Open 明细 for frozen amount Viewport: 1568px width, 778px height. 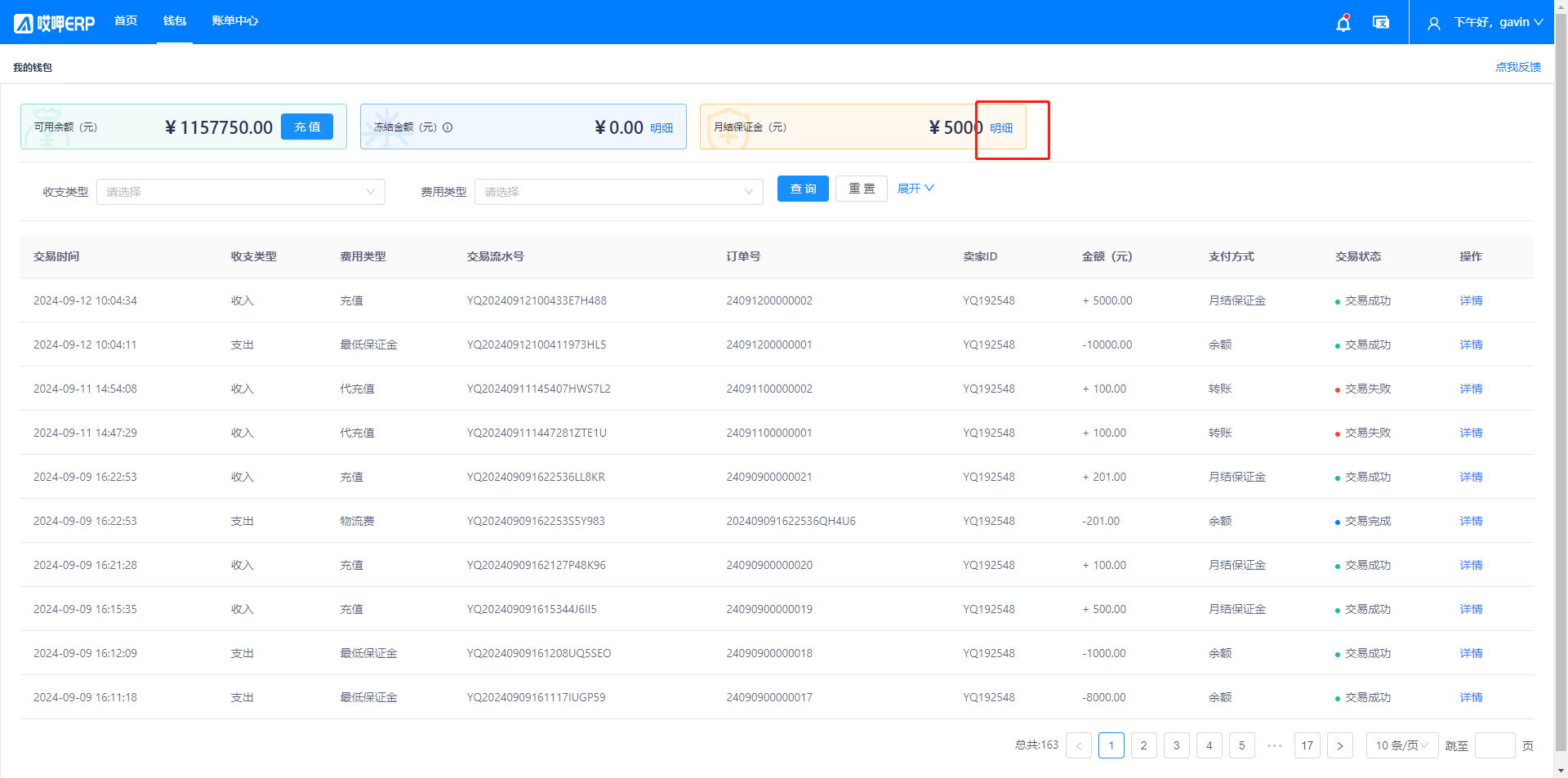pos(661,128)
